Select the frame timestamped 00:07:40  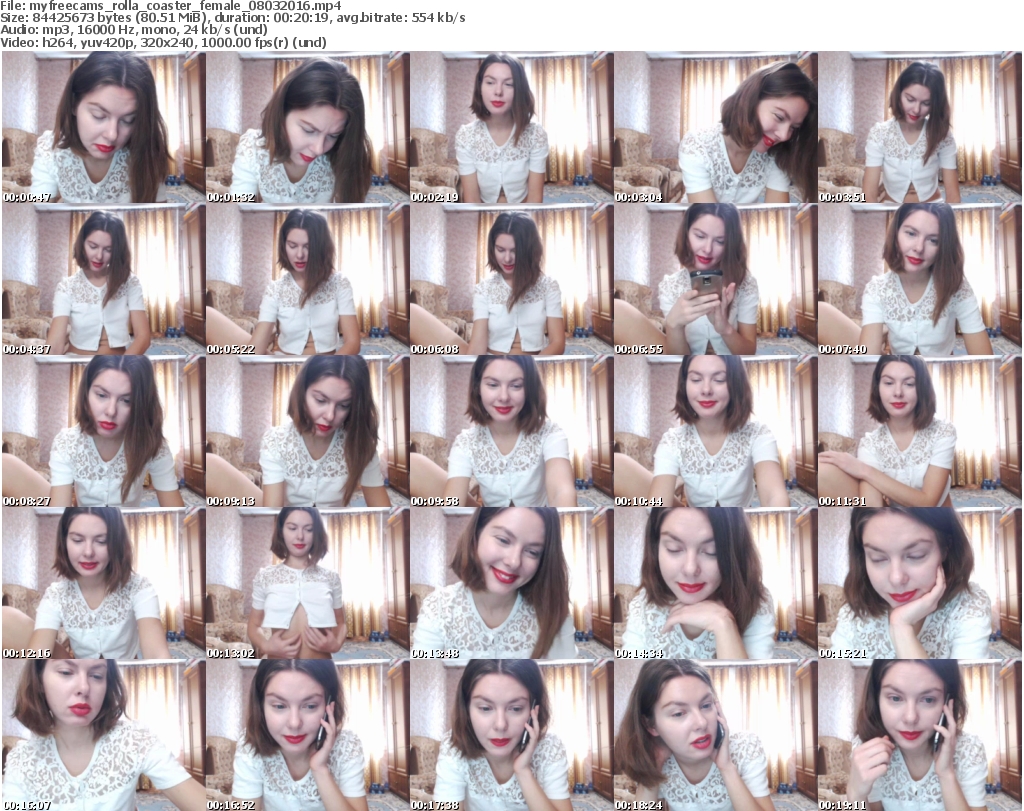pyautogui.click(x=920, y=279)
